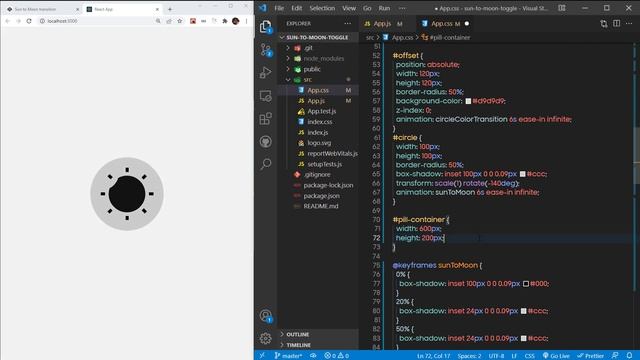Open the remote window button in the status bar
Screen dimensions: 640x360
[x=262, y=356]
